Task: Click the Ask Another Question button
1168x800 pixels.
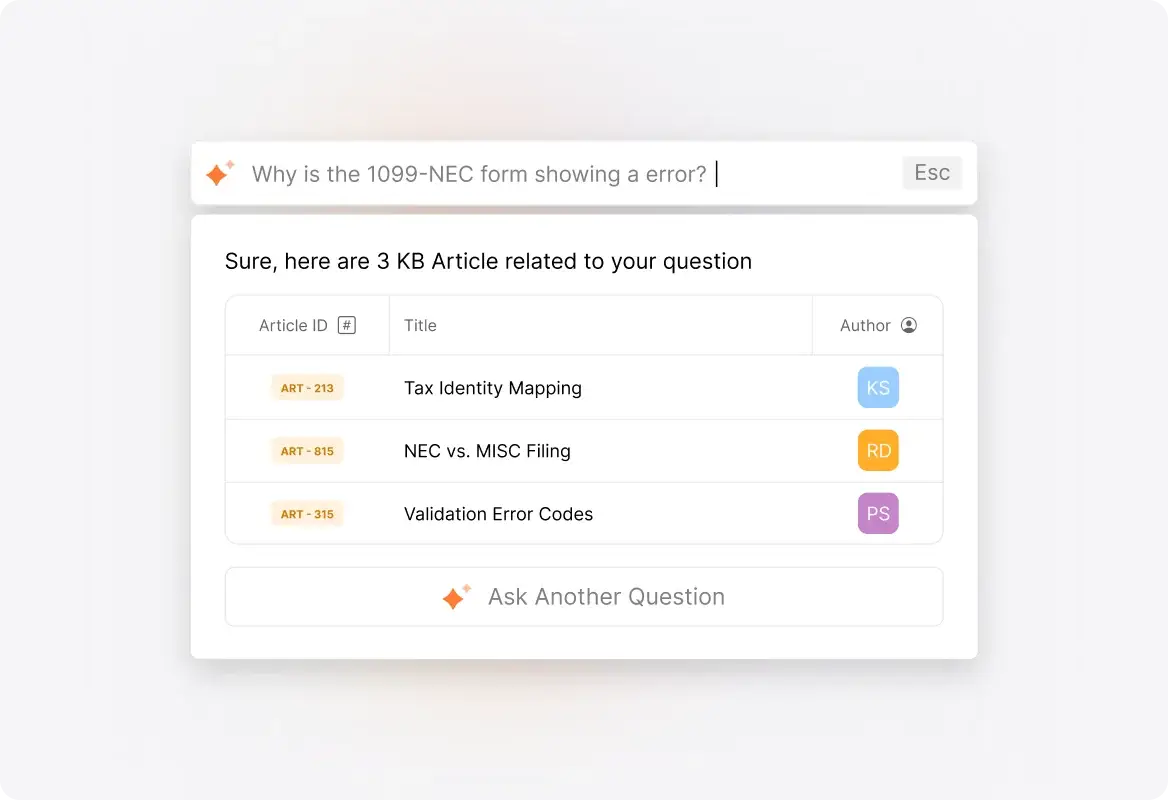Action: [584, 597]
